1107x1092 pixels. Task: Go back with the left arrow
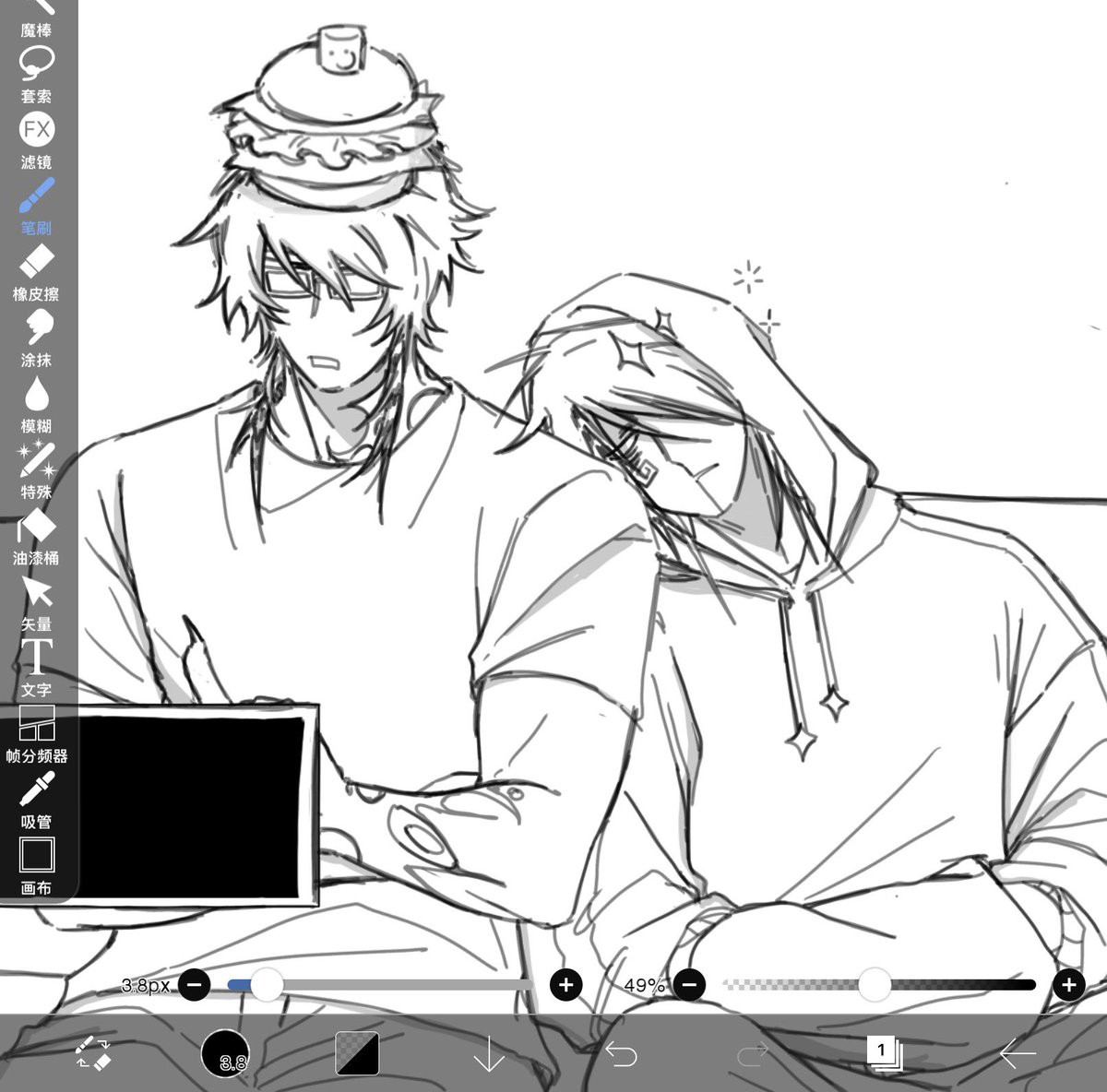pos(1017,1052)
